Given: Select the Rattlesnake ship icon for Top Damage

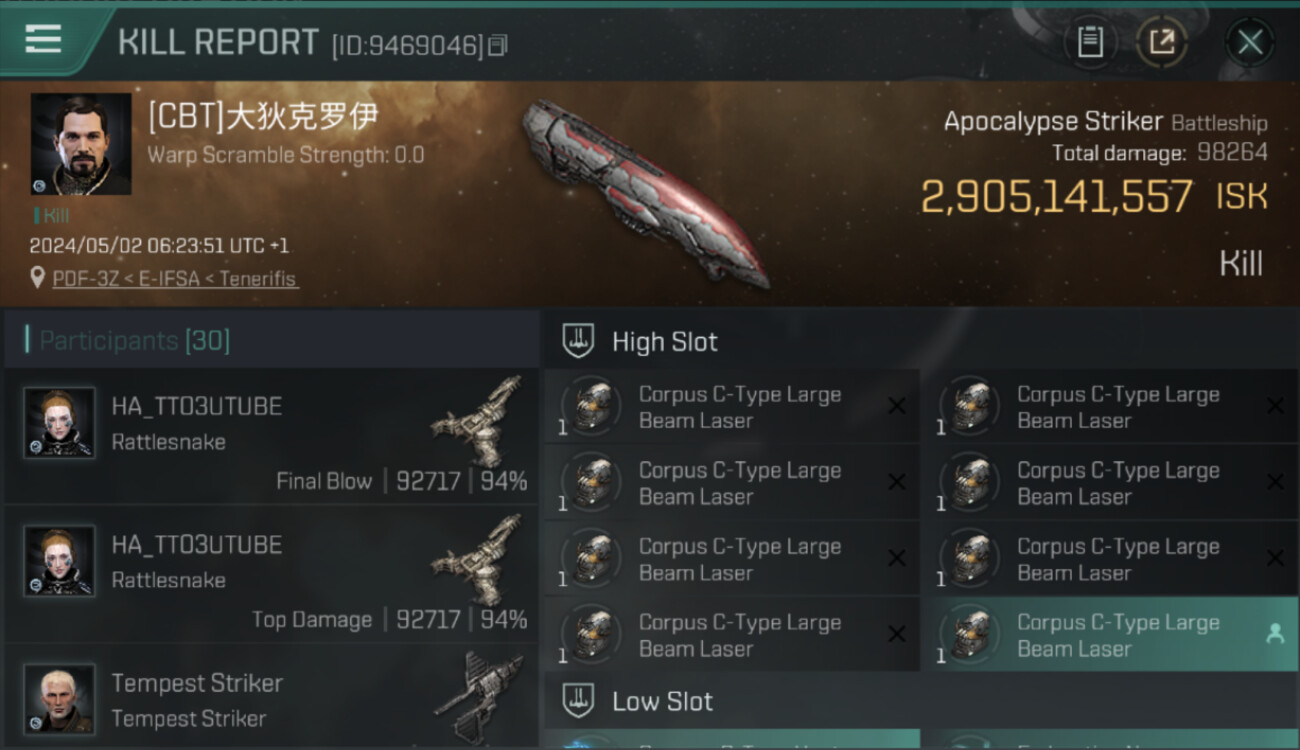Looking at the screenshot, I should [x=478, y=560].
